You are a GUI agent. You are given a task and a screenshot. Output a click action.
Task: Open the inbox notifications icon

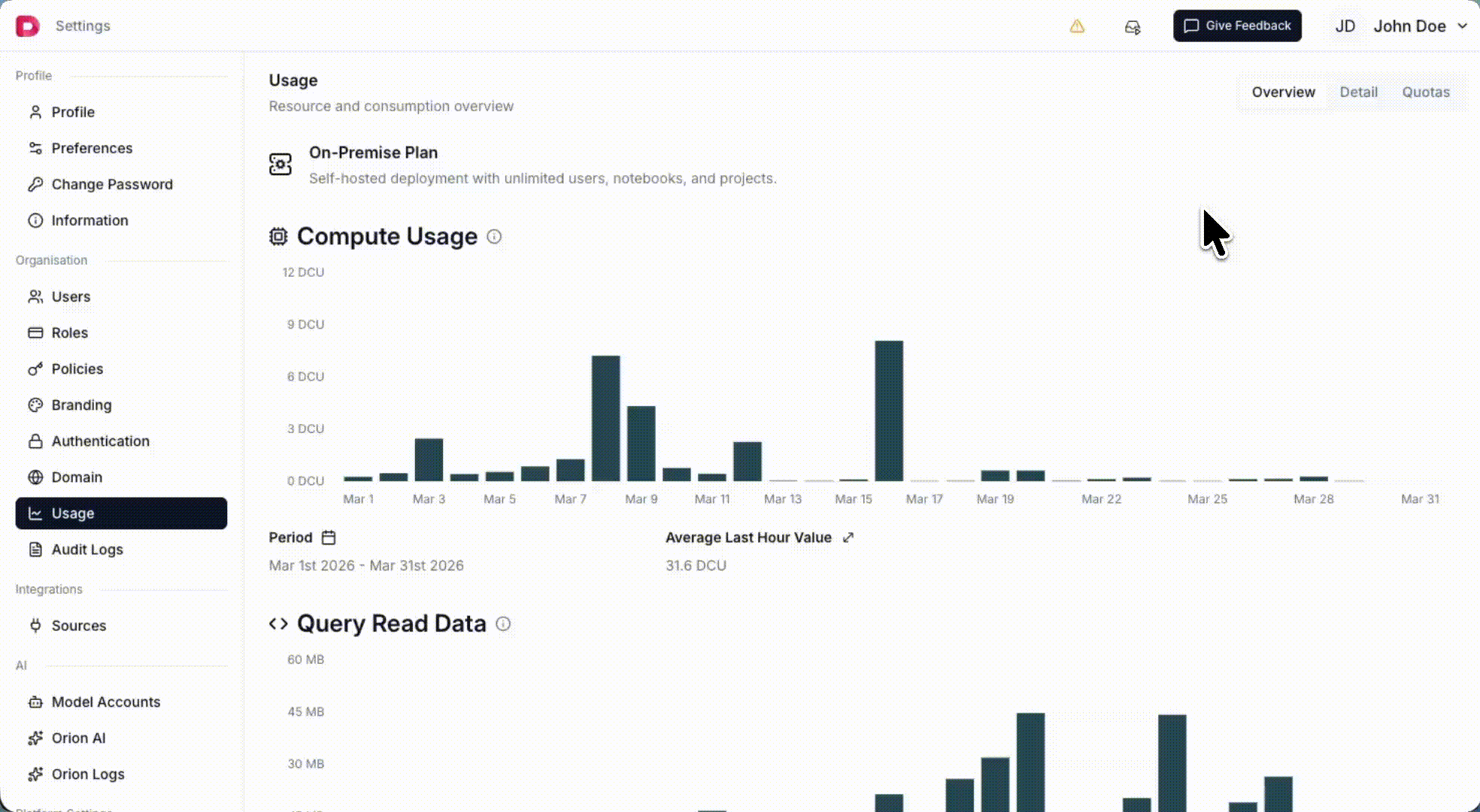click(1132, 27)
